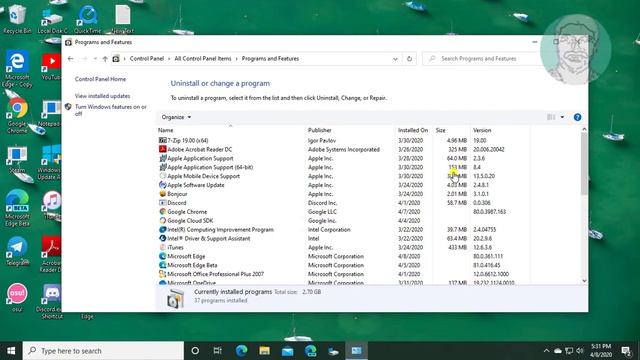
Task: Click the Google LLC publisher cell
Action: 322,211
